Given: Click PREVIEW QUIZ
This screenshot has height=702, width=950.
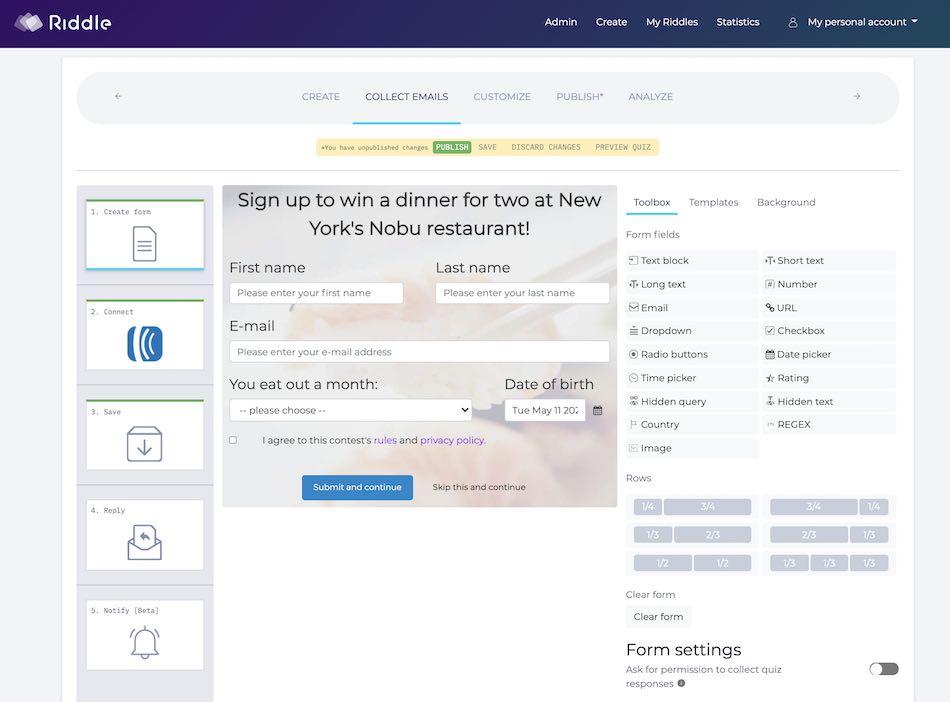Looking at the screenshot, I should [x=623, y=147].
